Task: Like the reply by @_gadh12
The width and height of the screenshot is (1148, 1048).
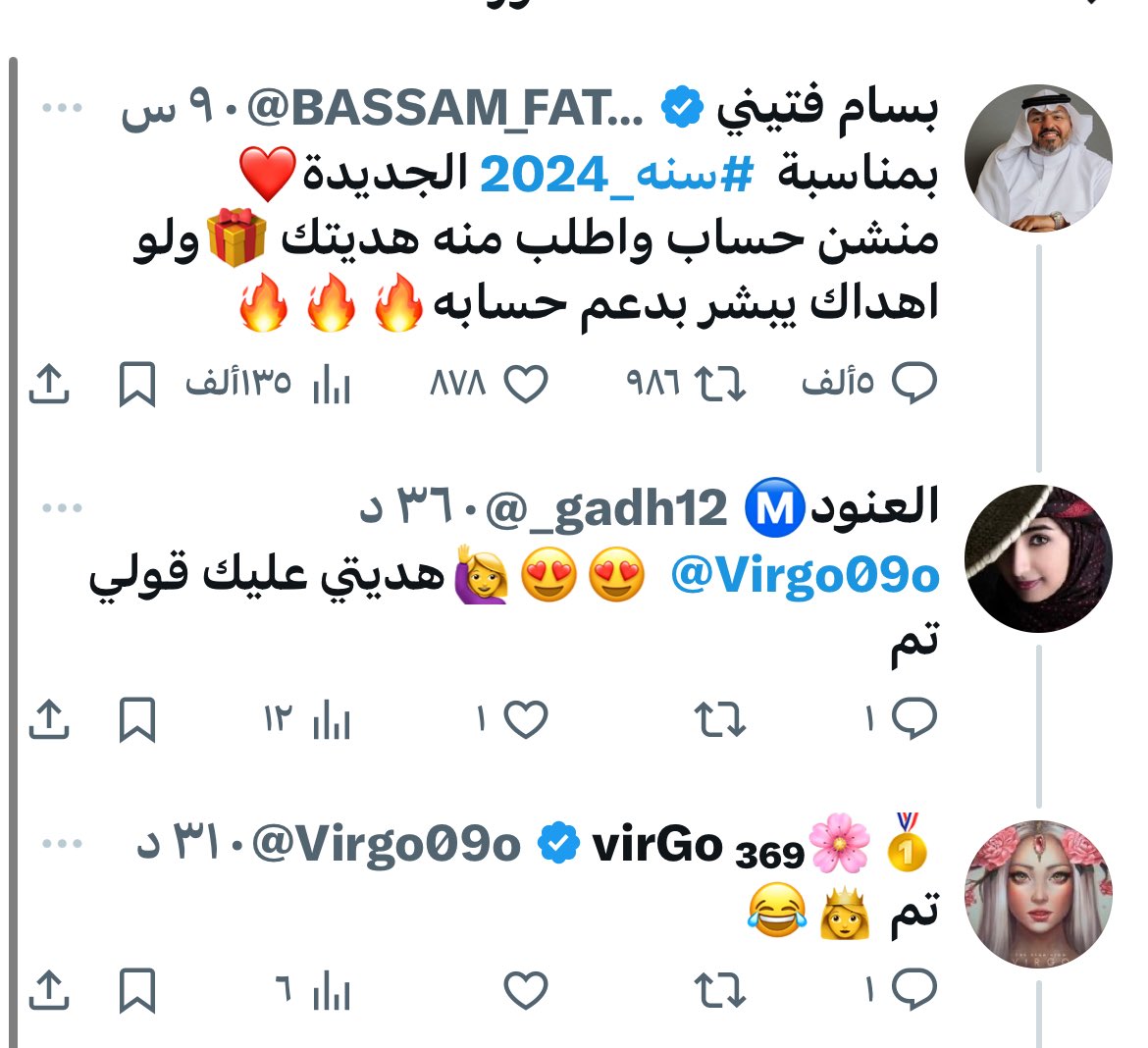Action: click(x=526, y=720)
